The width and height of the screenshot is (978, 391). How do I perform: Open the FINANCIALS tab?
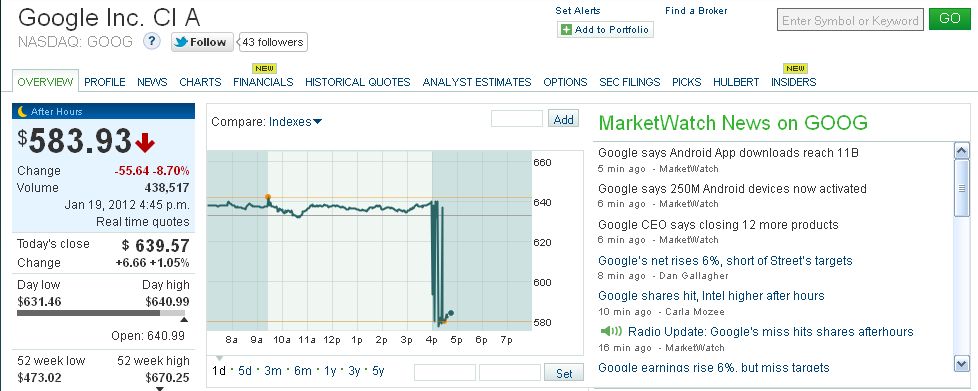[263, 82]
